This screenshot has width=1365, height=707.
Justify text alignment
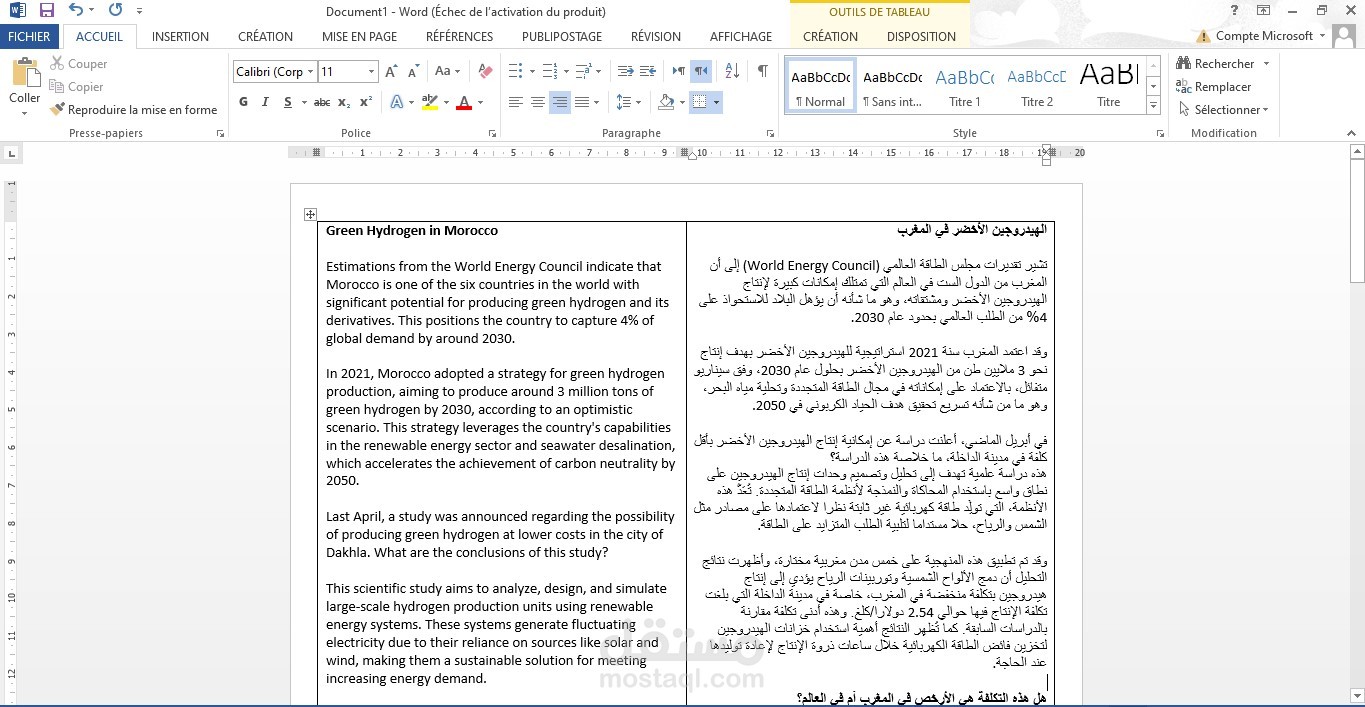(x=582, y=102)
